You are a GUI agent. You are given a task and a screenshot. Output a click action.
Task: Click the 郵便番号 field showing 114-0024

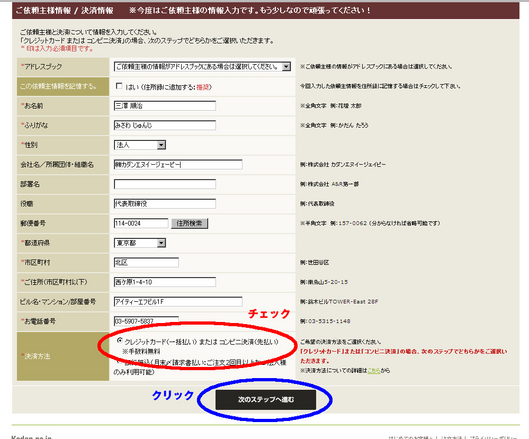(141, 223)
